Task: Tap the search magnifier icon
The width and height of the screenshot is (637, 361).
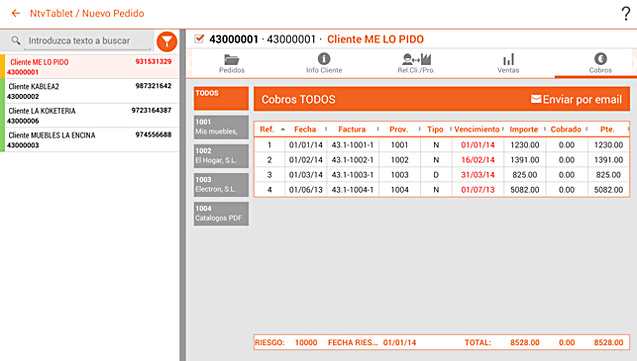Action: point(16,41)
